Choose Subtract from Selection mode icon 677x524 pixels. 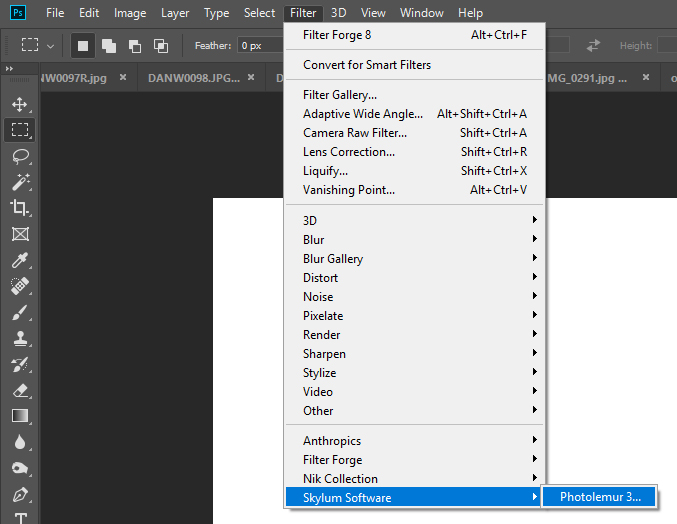135,46
